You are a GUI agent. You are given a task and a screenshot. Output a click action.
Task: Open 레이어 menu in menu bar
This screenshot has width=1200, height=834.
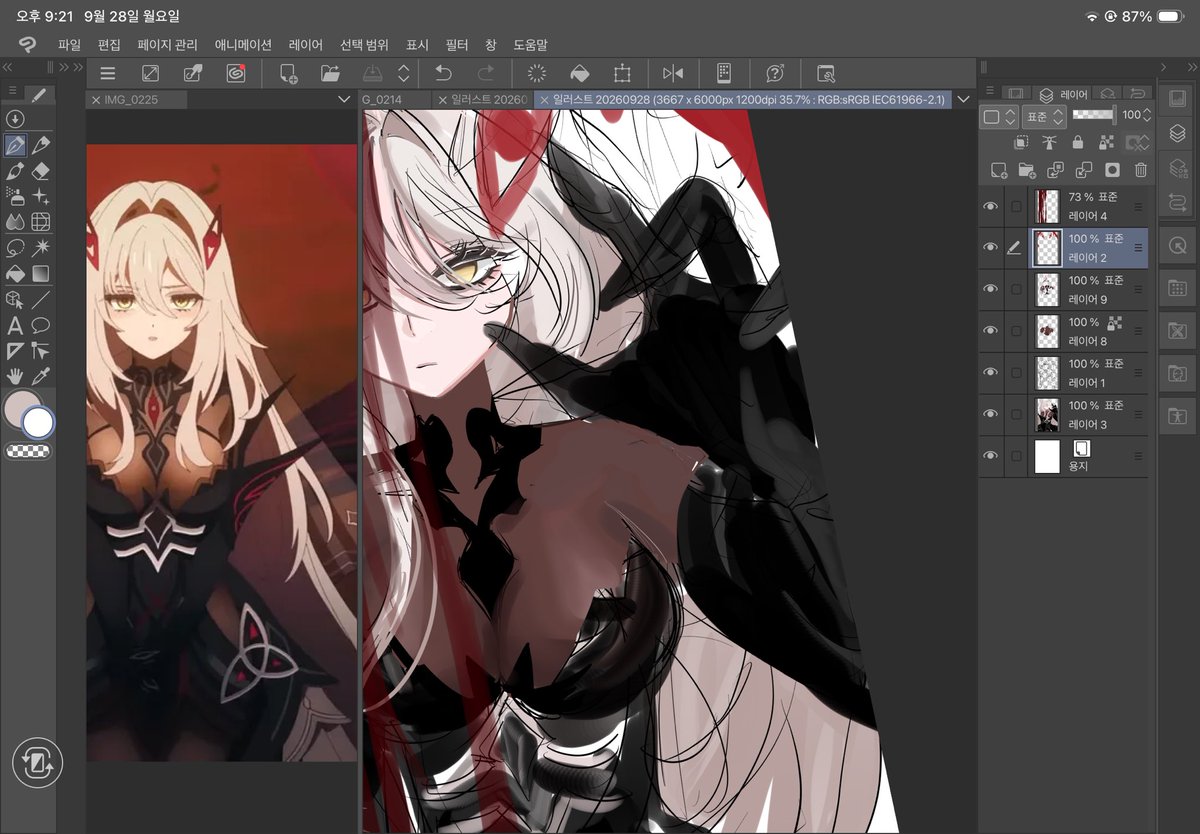(305, 45)
